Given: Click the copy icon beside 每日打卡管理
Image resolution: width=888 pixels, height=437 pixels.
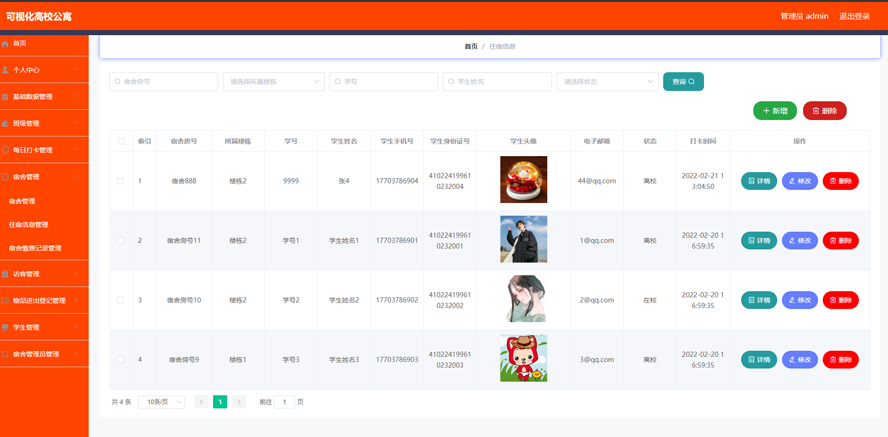Looking at the screenshot, I should (5, 150).
